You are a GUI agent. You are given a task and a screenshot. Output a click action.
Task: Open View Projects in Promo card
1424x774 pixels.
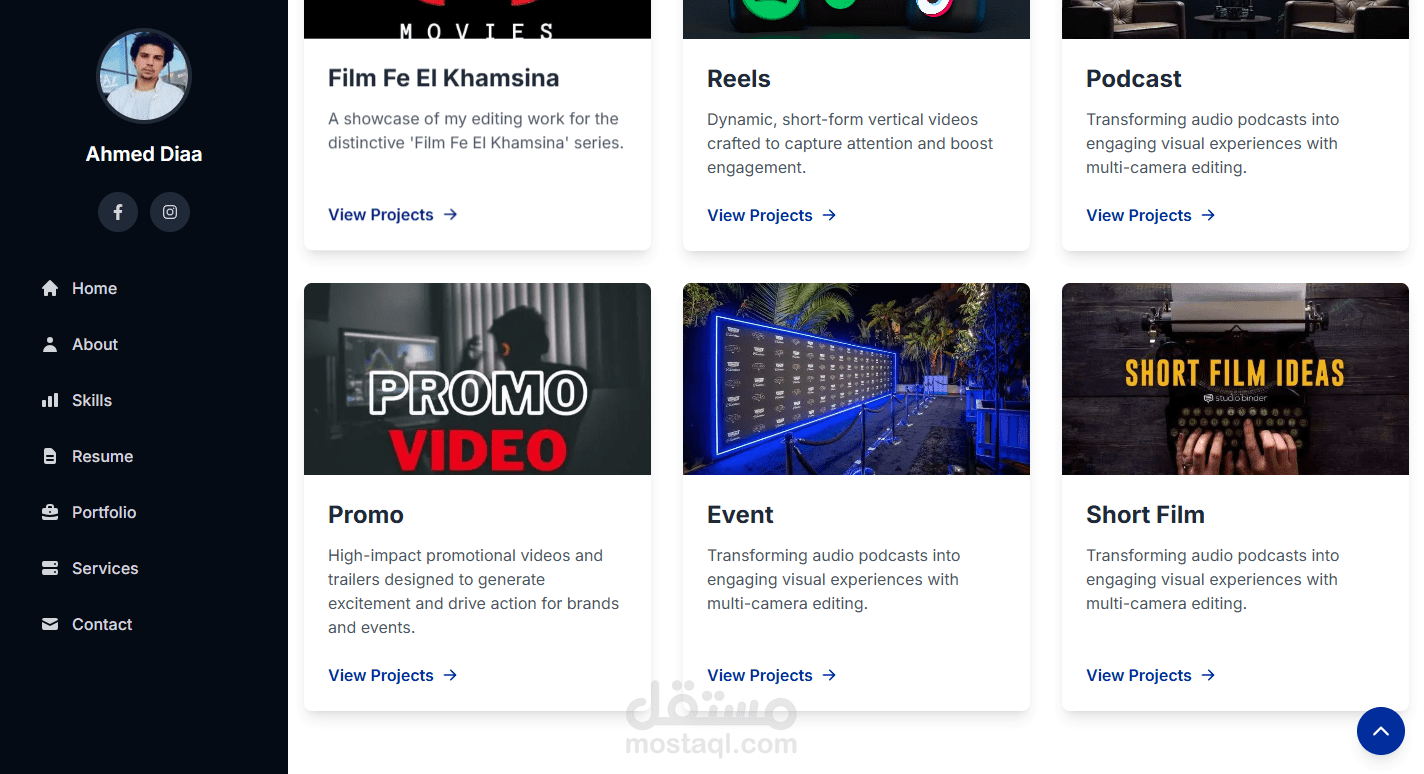click(393, 675)
